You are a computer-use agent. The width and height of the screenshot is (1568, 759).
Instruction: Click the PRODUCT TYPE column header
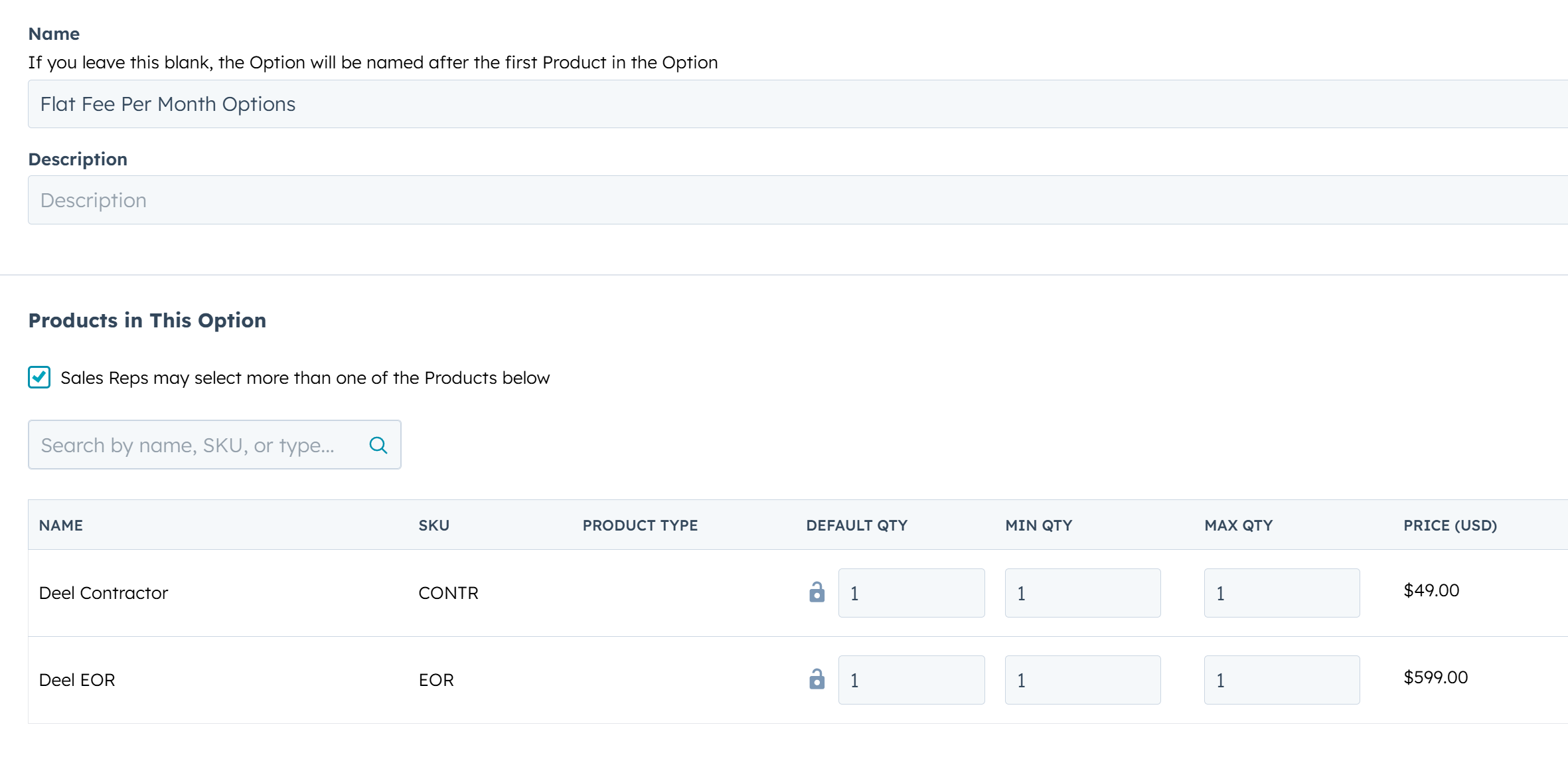pos(639,525)
